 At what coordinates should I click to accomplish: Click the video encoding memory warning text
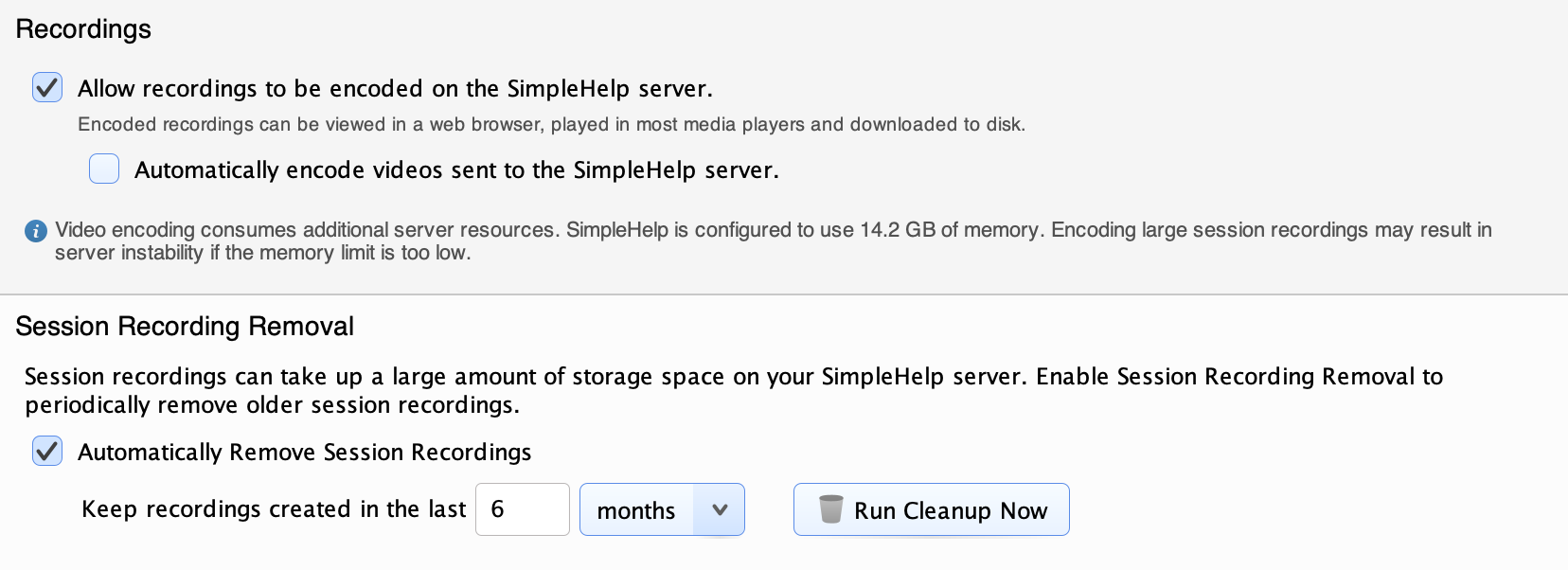pyautogui.click(x=773, y=241)
